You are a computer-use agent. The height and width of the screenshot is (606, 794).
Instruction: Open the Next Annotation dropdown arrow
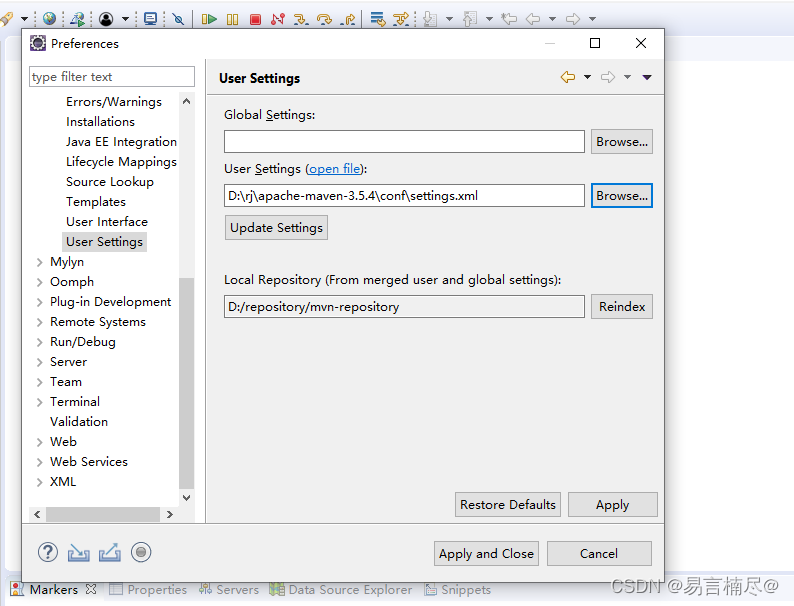coord(449,19)
